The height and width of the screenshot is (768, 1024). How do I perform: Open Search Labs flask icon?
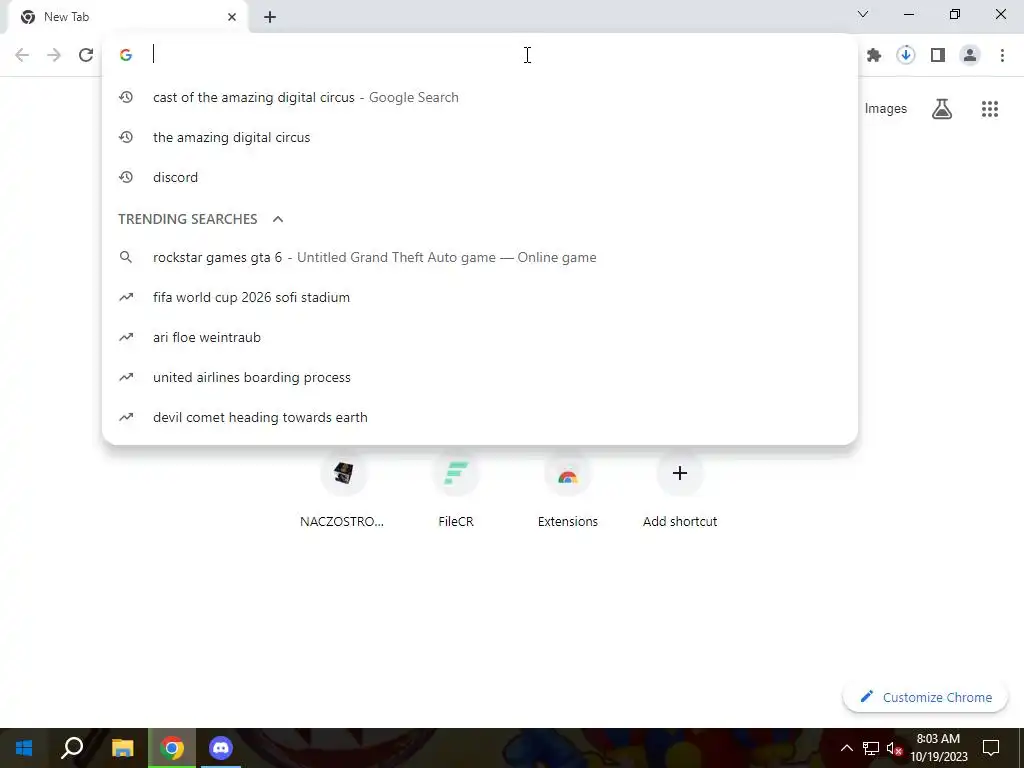click(x=942, y=108)
